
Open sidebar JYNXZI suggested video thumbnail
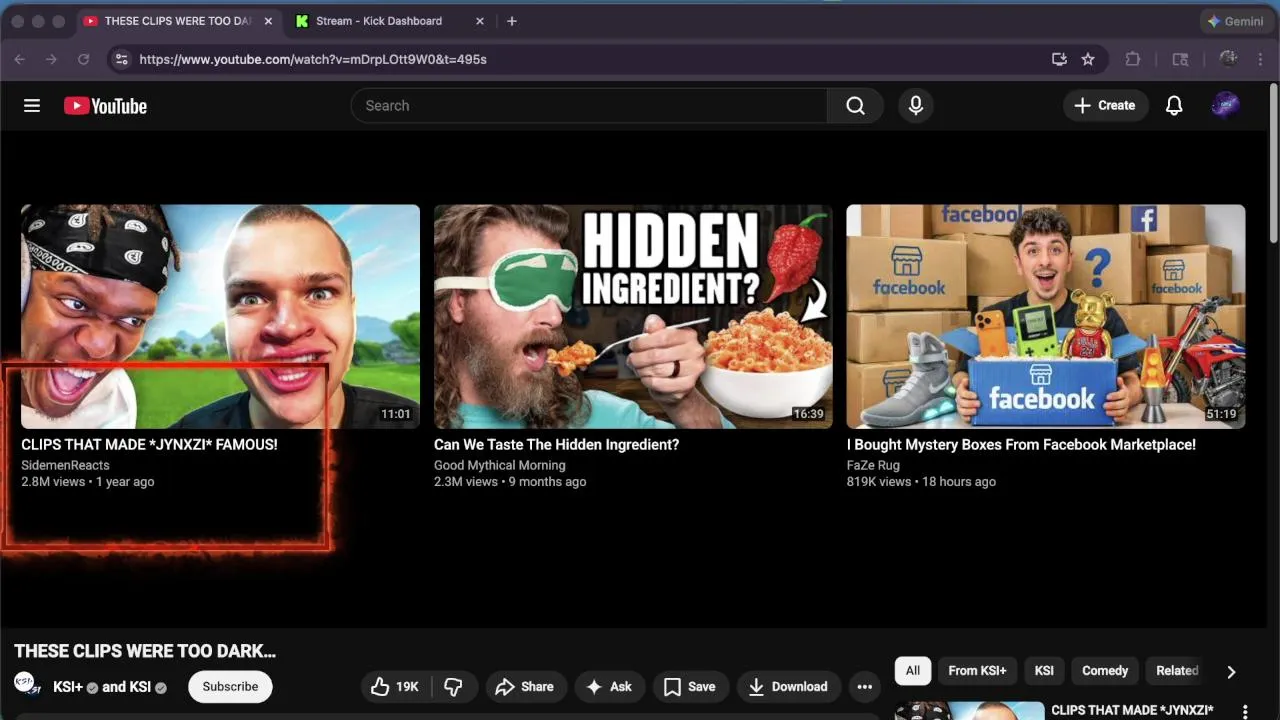[x=968, y=711]
